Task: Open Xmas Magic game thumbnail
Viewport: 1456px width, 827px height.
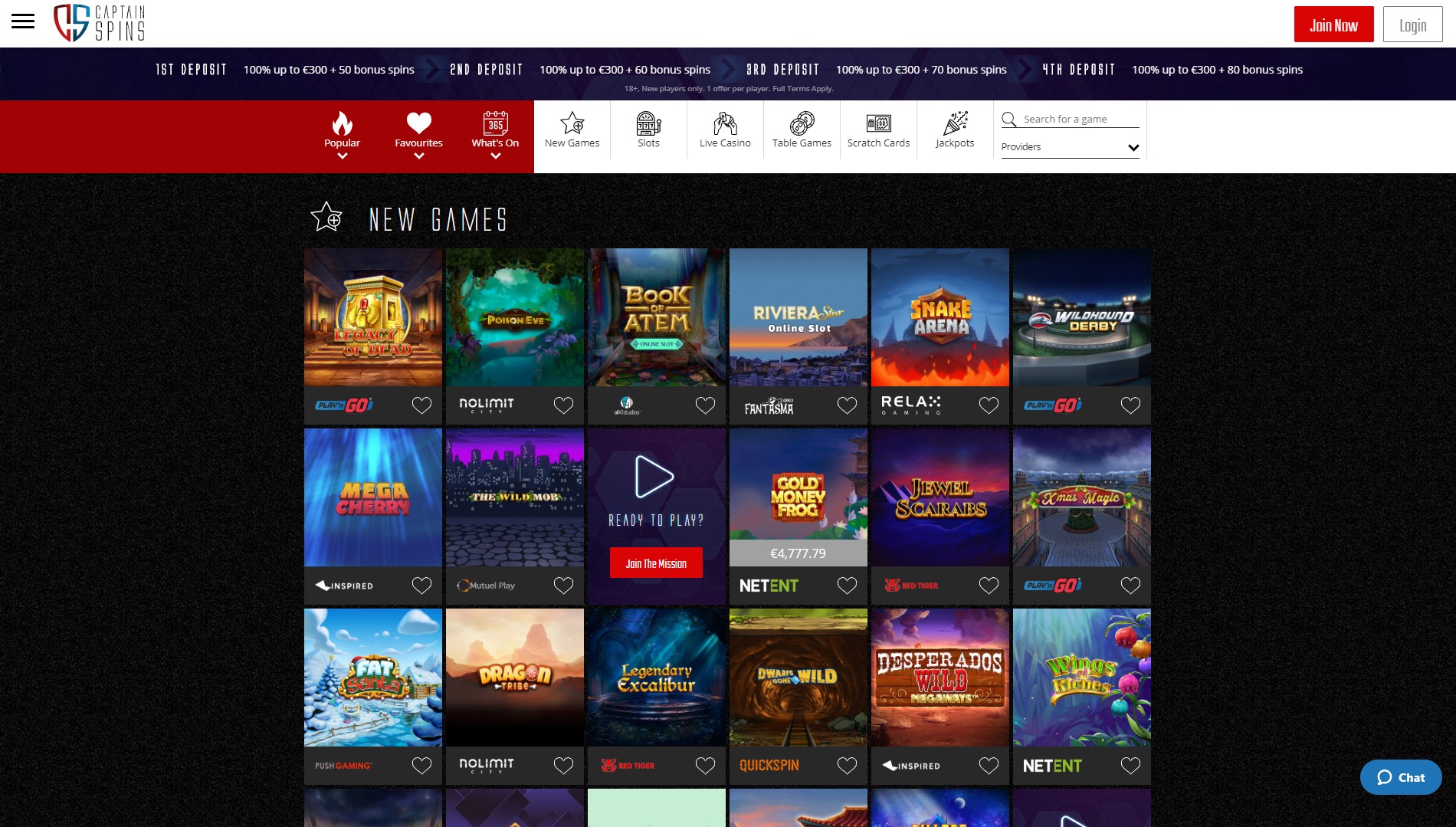Action: click(x=1082, y=497)
